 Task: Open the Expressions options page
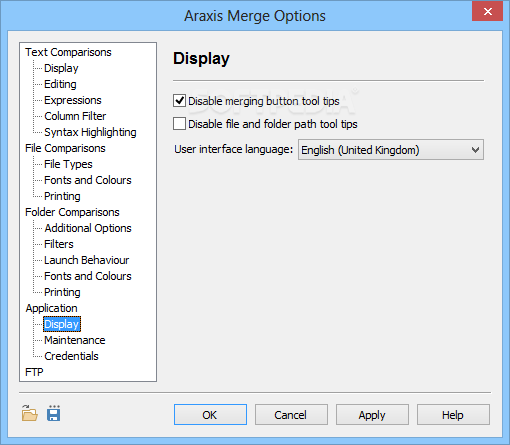tap(73, 100)
